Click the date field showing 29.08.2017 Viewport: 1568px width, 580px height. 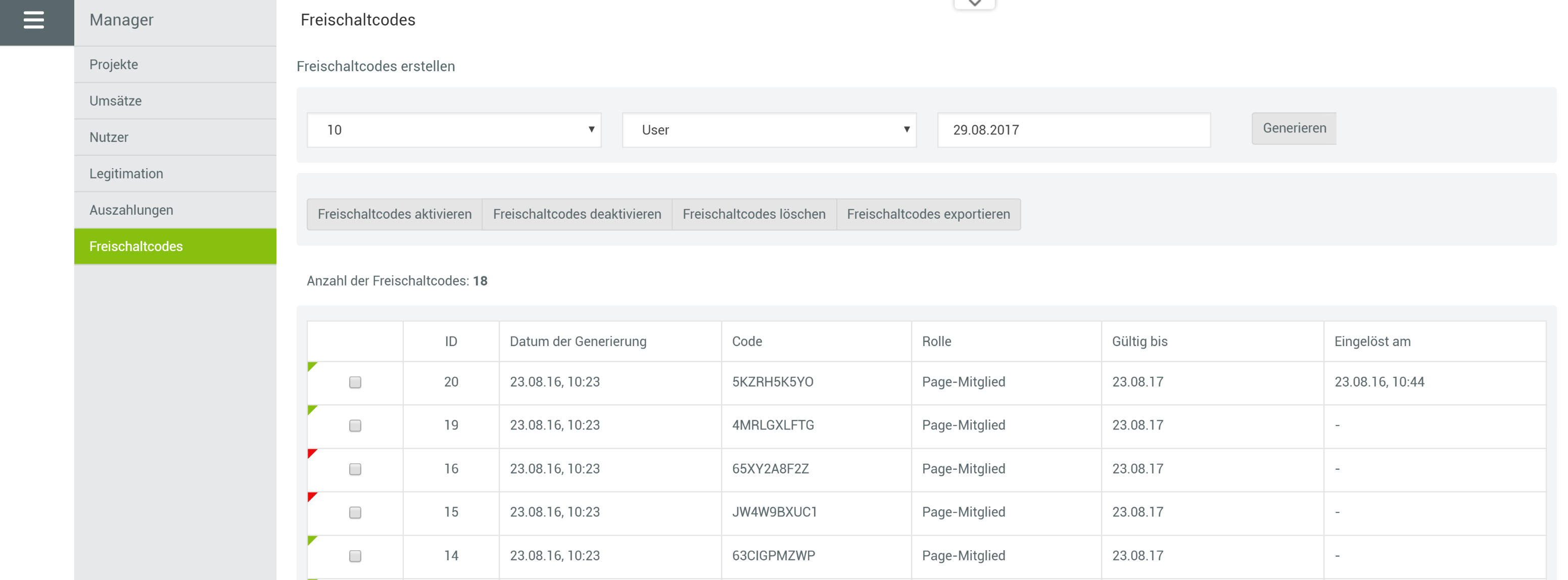click(1073, 130)
